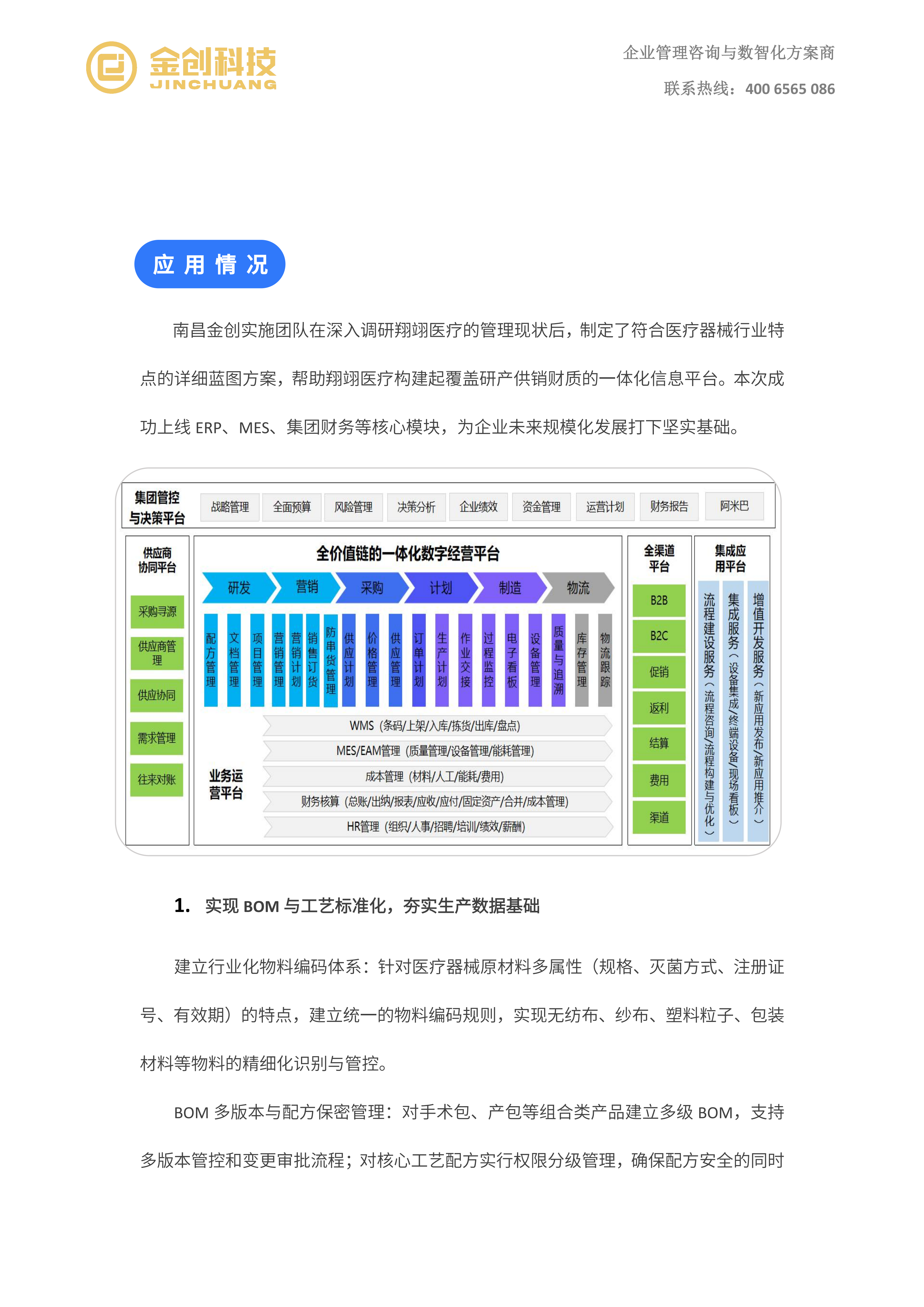924x1307 pixels.
Task: Click the 业务运营平台 label
Action: click(226, 784)
